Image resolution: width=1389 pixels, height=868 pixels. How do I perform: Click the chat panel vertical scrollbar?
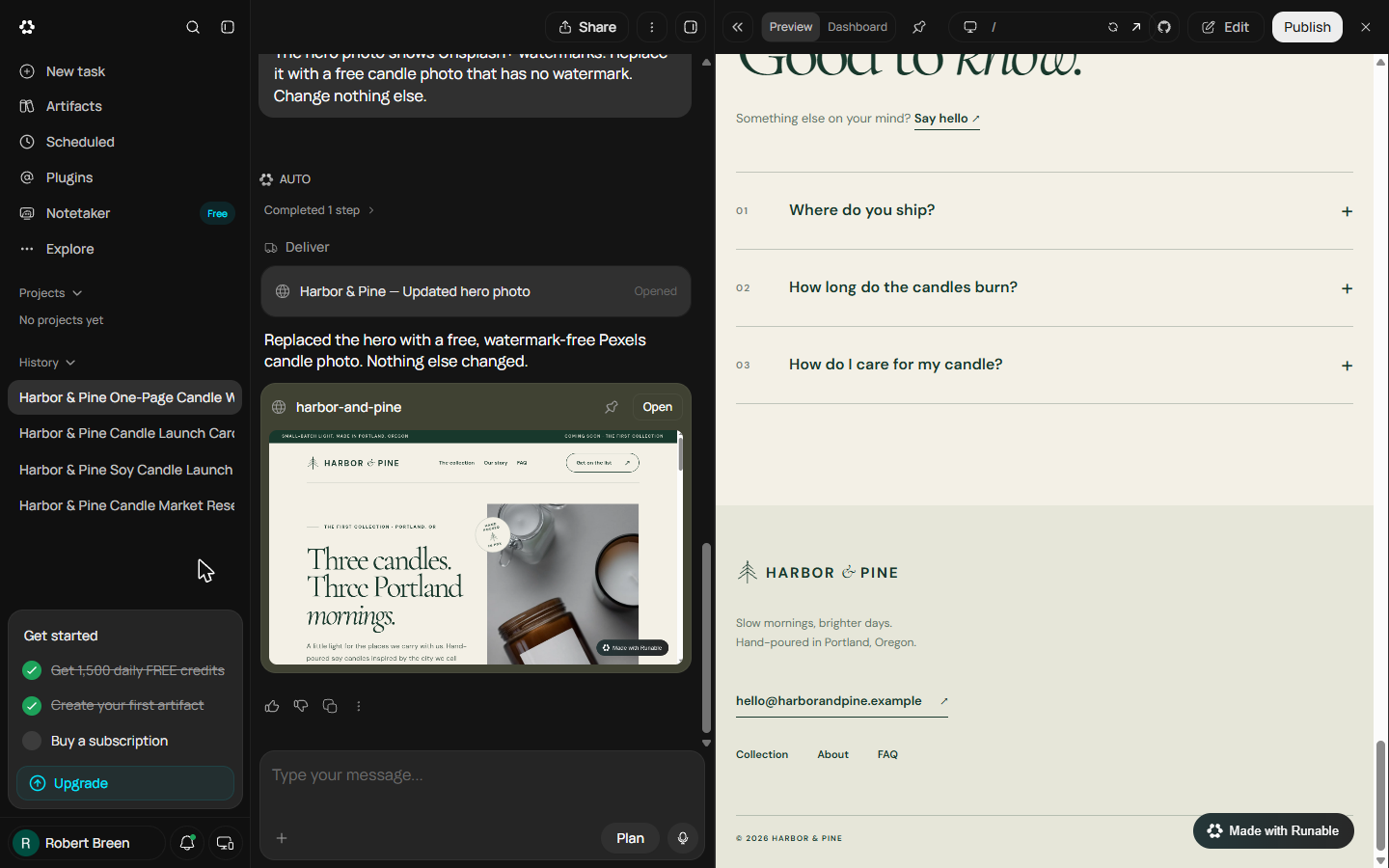(x=706, y=637)
